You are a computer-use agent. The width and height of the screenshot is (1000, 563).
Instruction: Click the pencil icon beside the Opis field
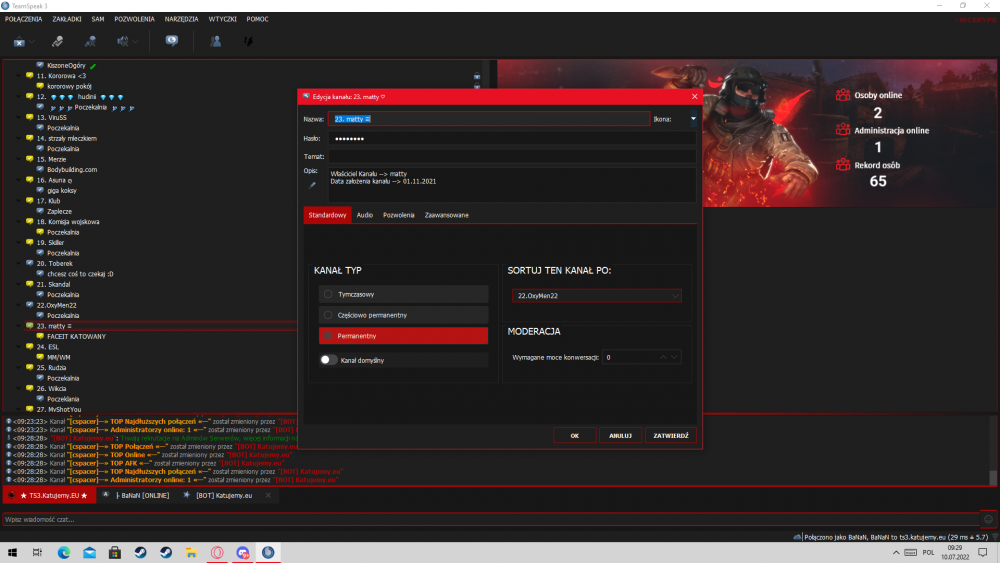click(x=312, y=185)
